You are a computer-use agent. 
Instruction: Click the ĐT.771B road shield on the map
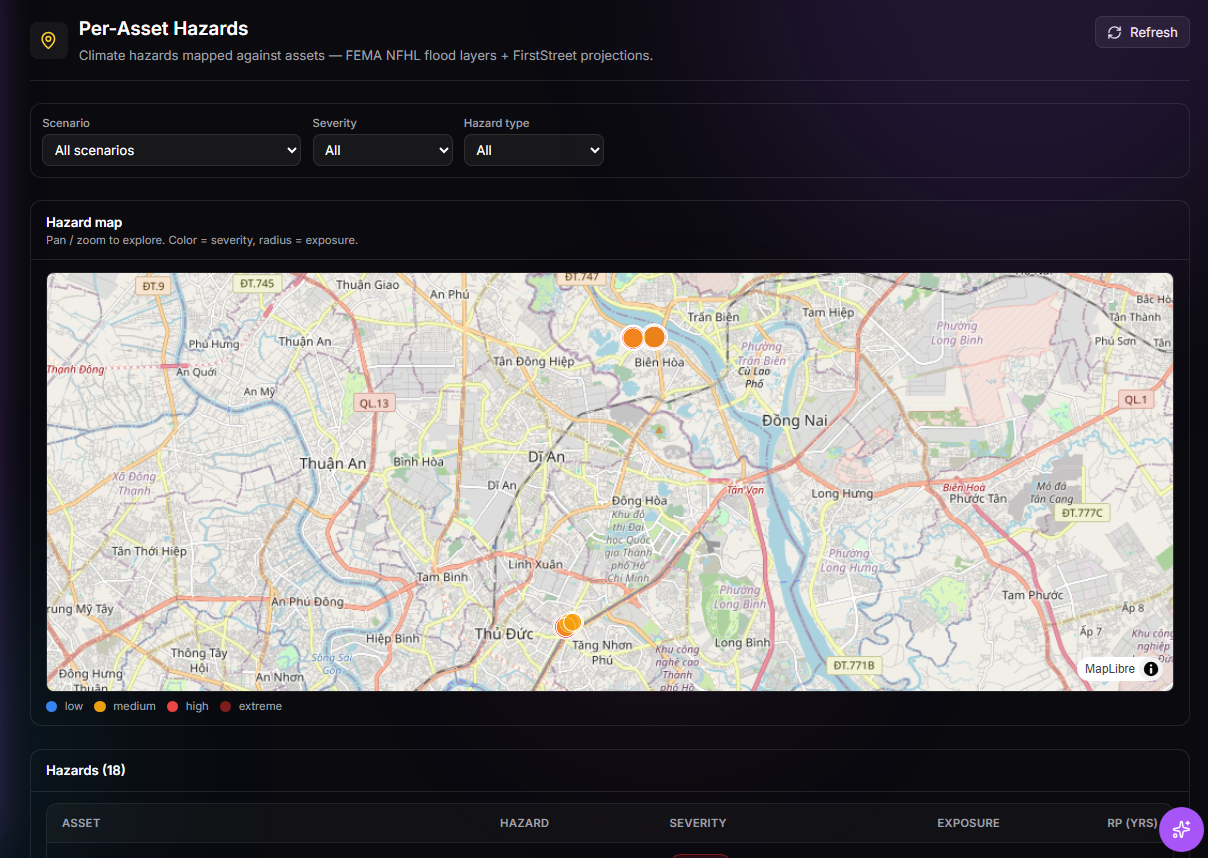pyautogui.click(x=854, y=665)
